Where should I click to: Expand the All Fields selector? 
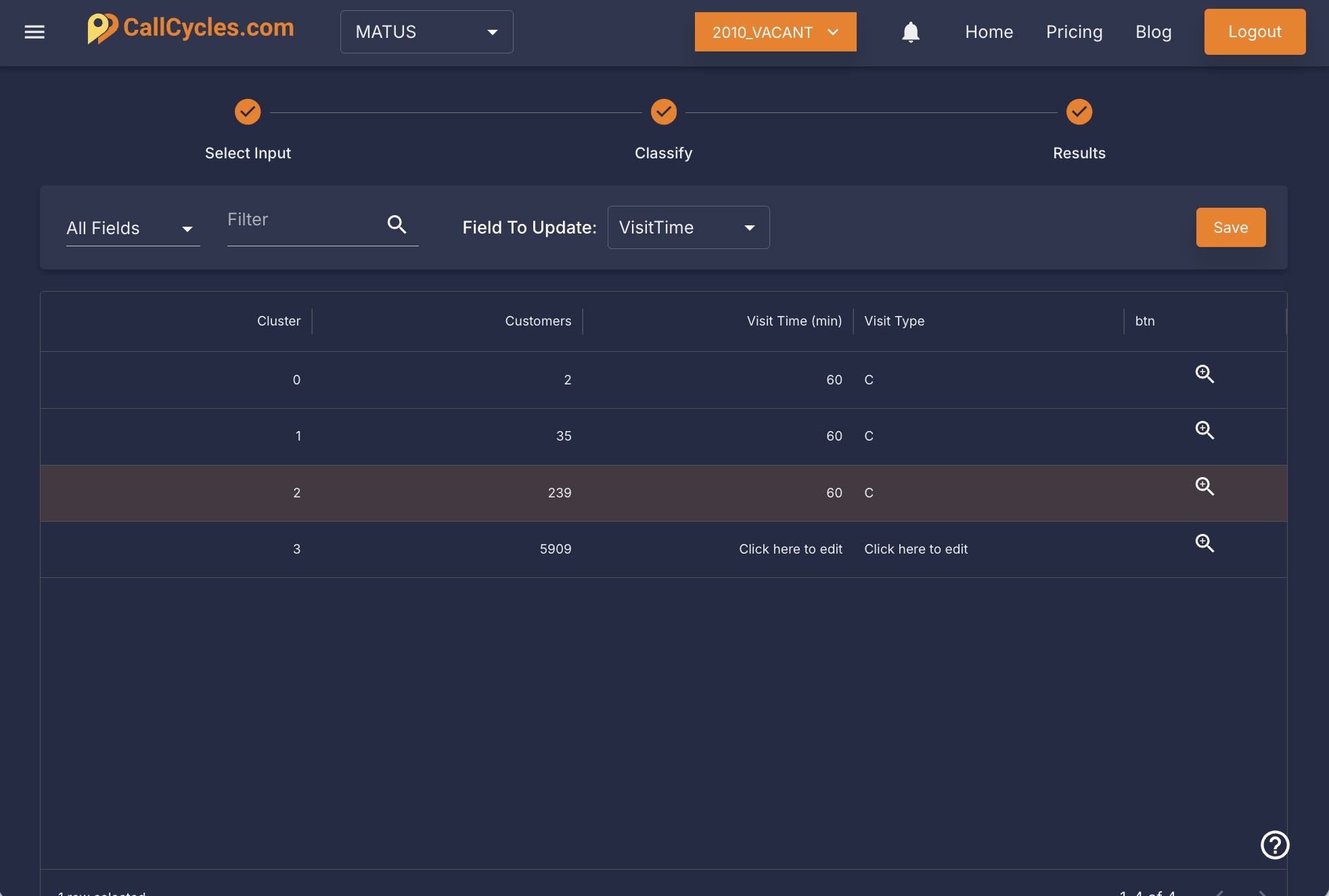133,228
